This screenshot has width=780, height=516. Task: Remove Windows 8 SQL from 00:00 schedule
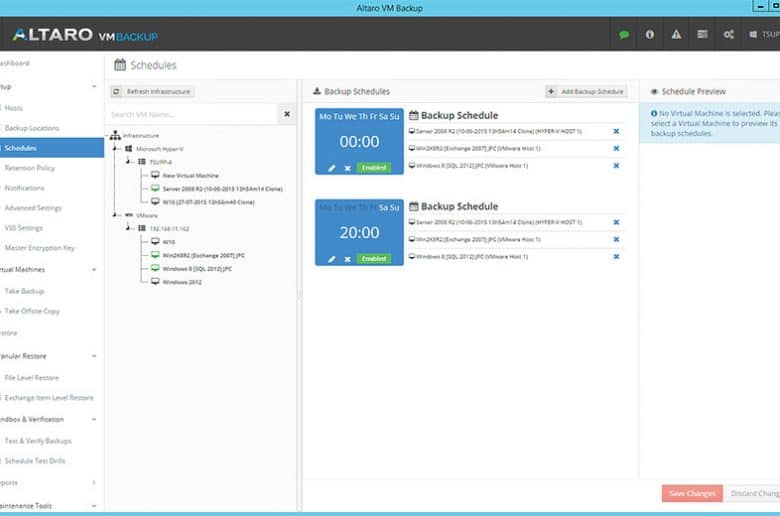[x=616, y=165]
